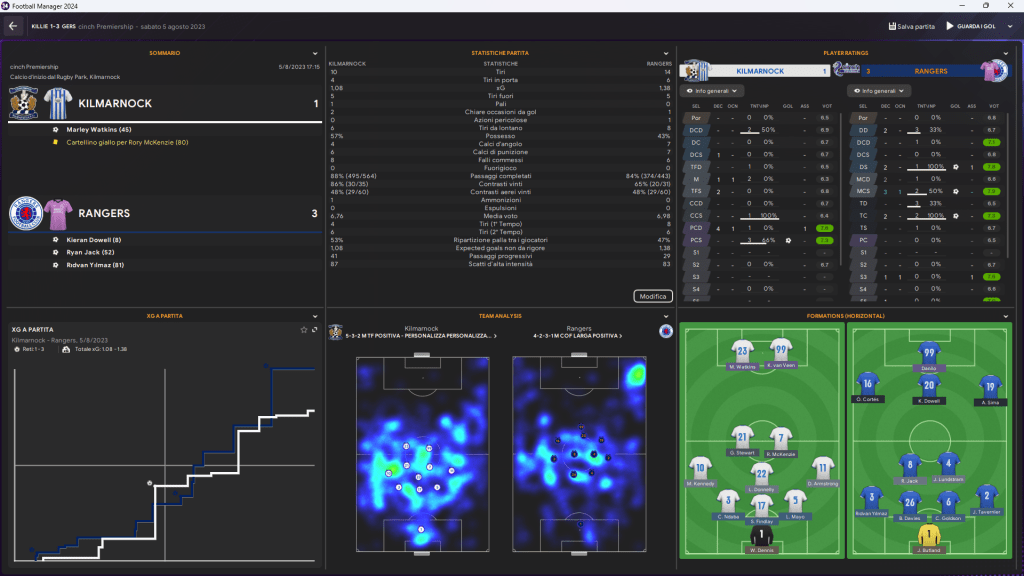This screenshot has width=1024, height=576.
Task: Select the VOT column header for Kilmarnock
Action: [x=826, y=105]
